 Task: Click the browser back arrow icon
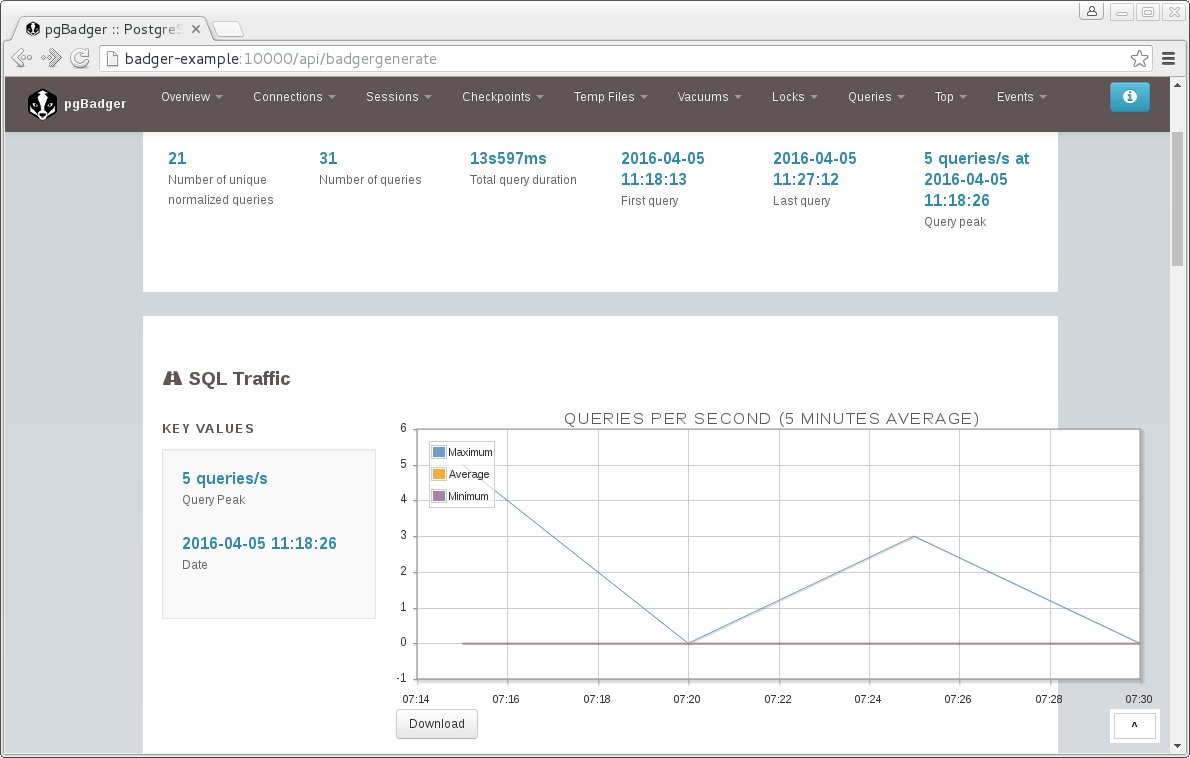(23, 59)
